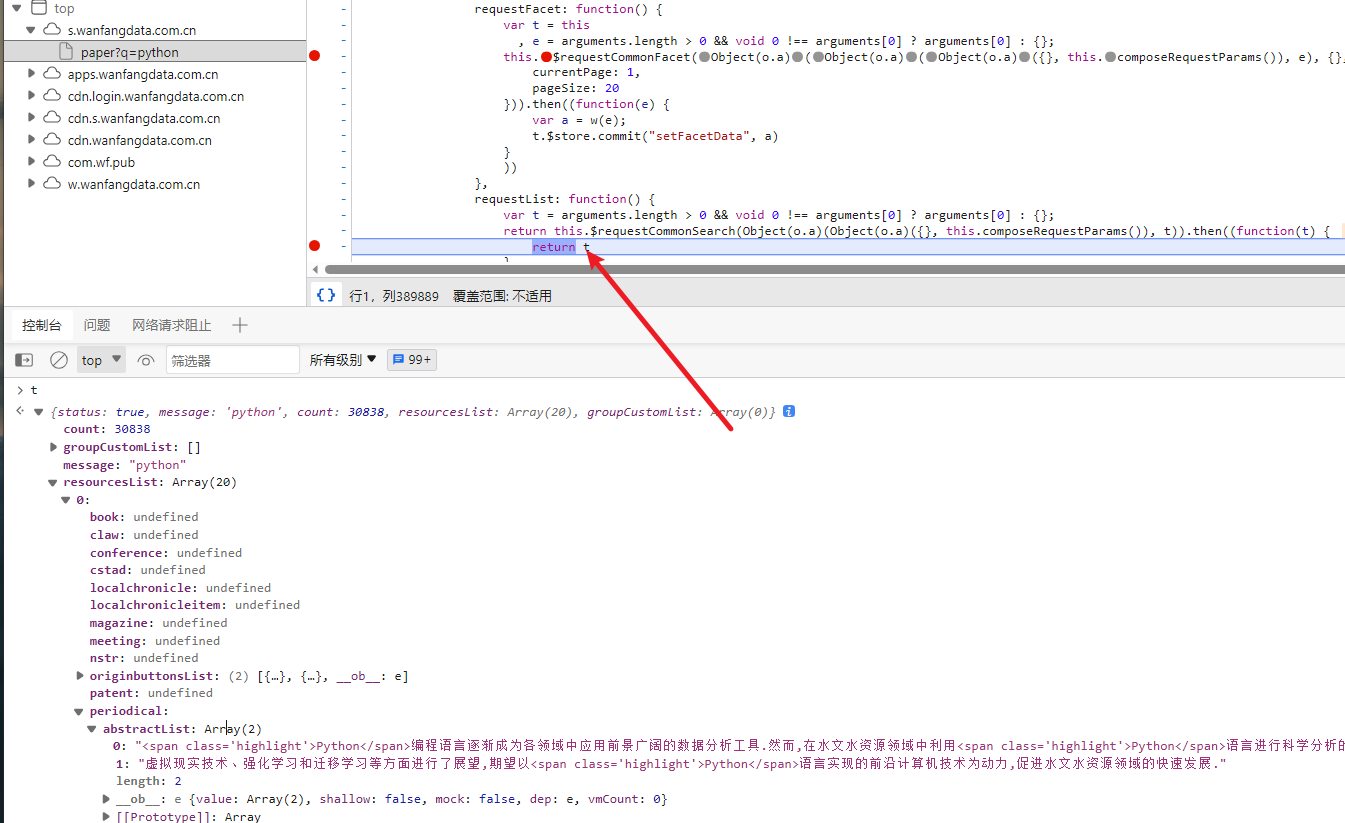This screenshot has width=1345, height=823.
Task: Expand originbuttonsList entry
Action: pos(80,676)
